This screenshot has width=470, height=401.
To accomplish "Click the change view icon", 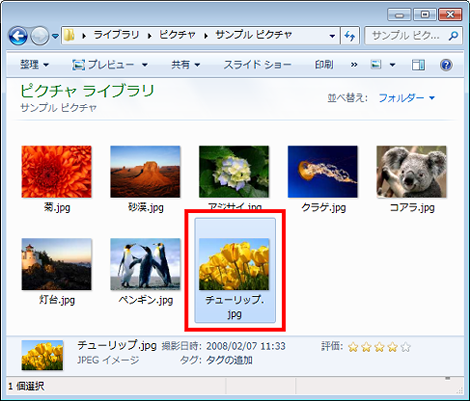I will pos(376,64).
